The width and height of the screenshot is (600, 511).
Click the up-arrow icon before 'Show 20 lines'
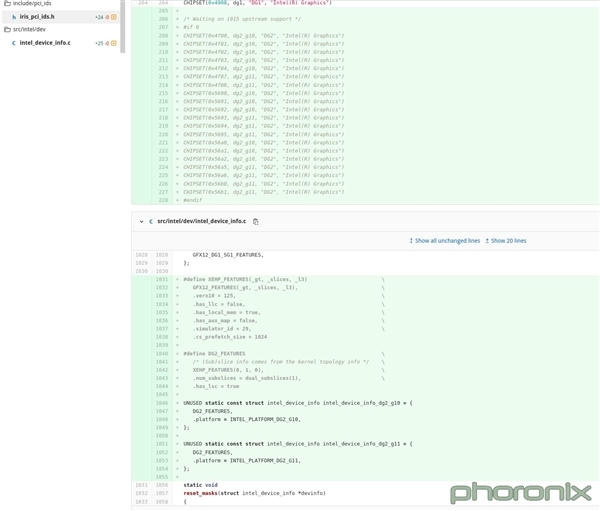click(487, 241)
